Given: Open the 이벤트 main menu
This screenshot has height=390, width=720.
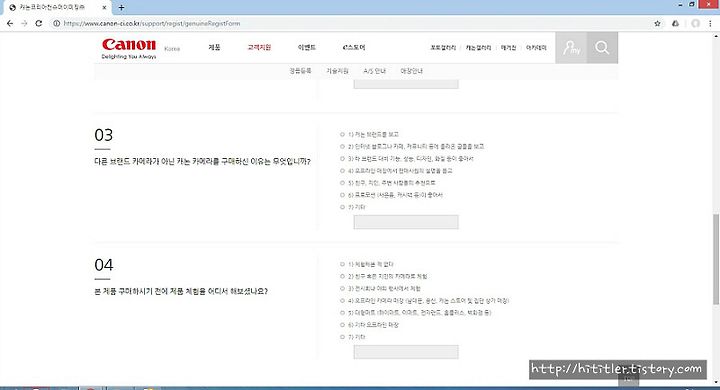Looking at the screenshot, I should 307,47.
